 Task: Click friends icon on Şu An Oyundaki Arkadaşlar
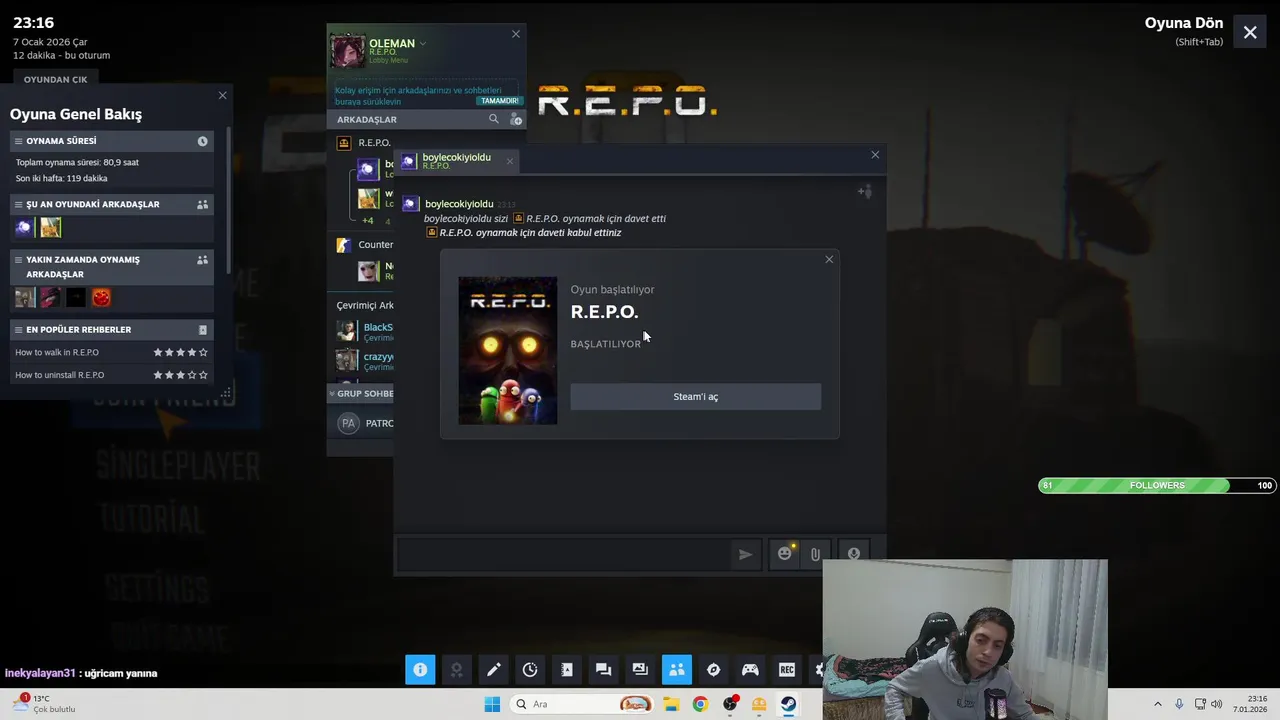(x=202, y=204)
